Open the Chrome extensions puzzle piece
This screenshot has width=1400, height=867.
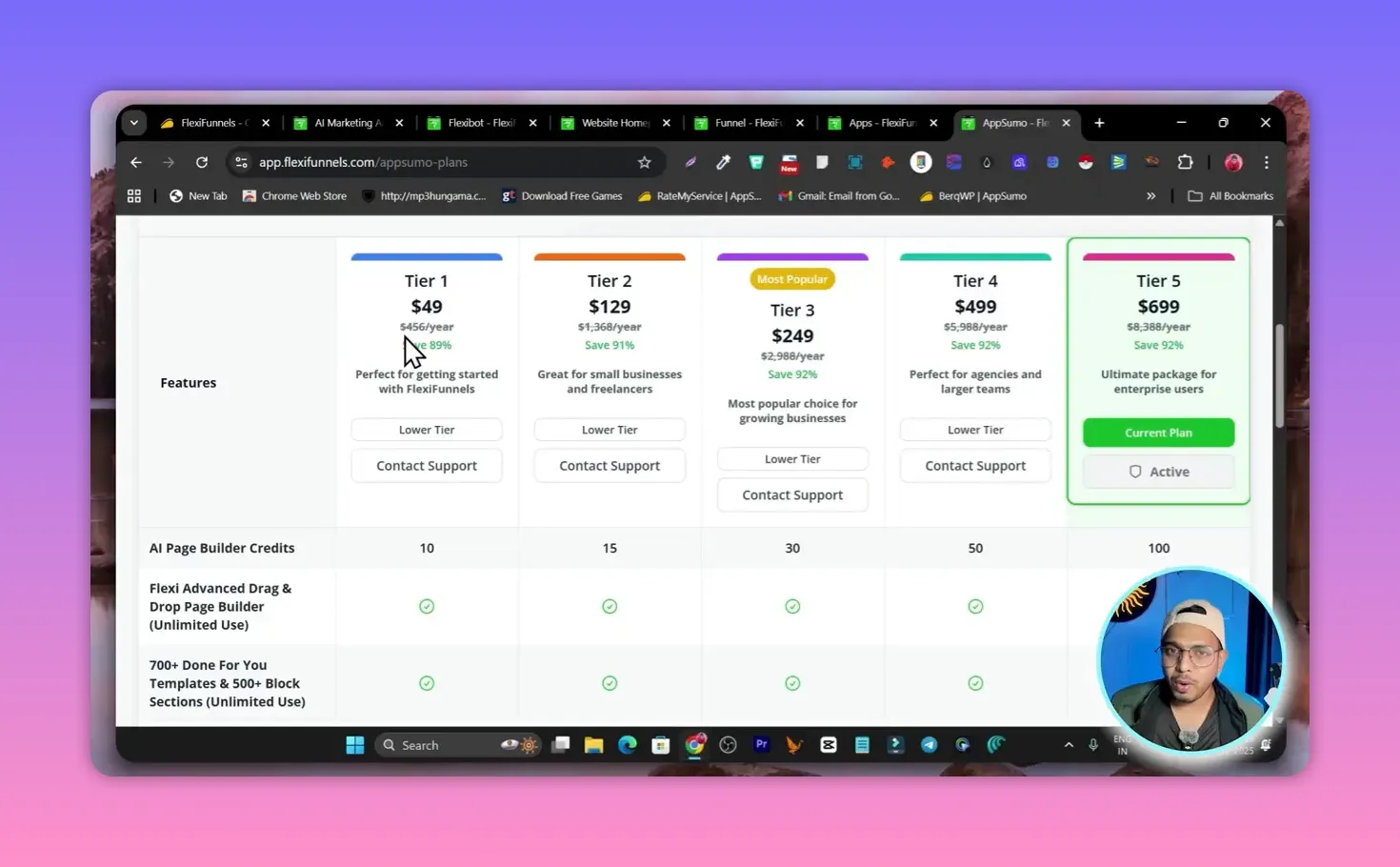coord(1185,162)
